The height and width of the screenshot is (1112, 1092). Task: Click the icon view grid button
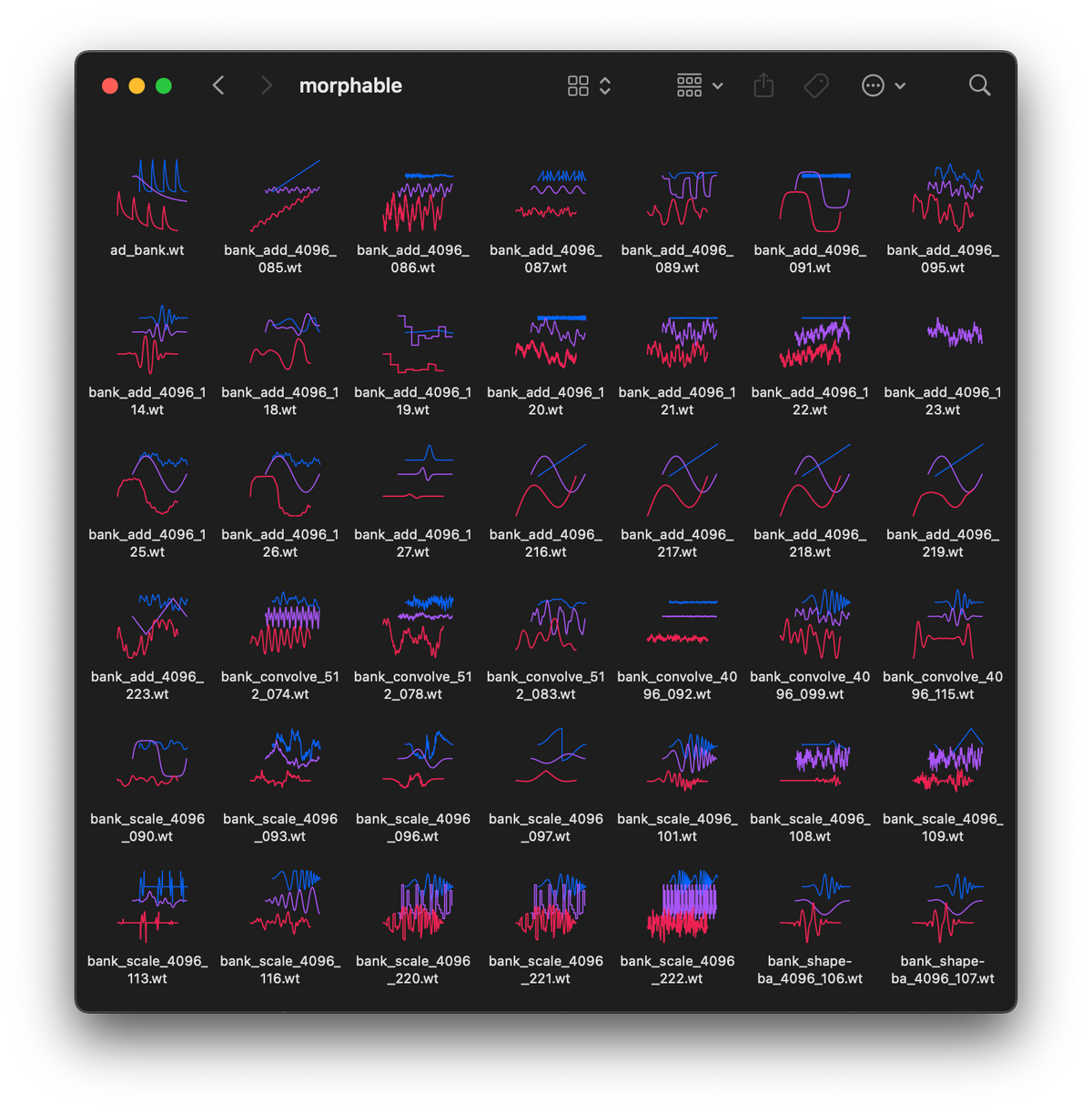coord(578,86)
